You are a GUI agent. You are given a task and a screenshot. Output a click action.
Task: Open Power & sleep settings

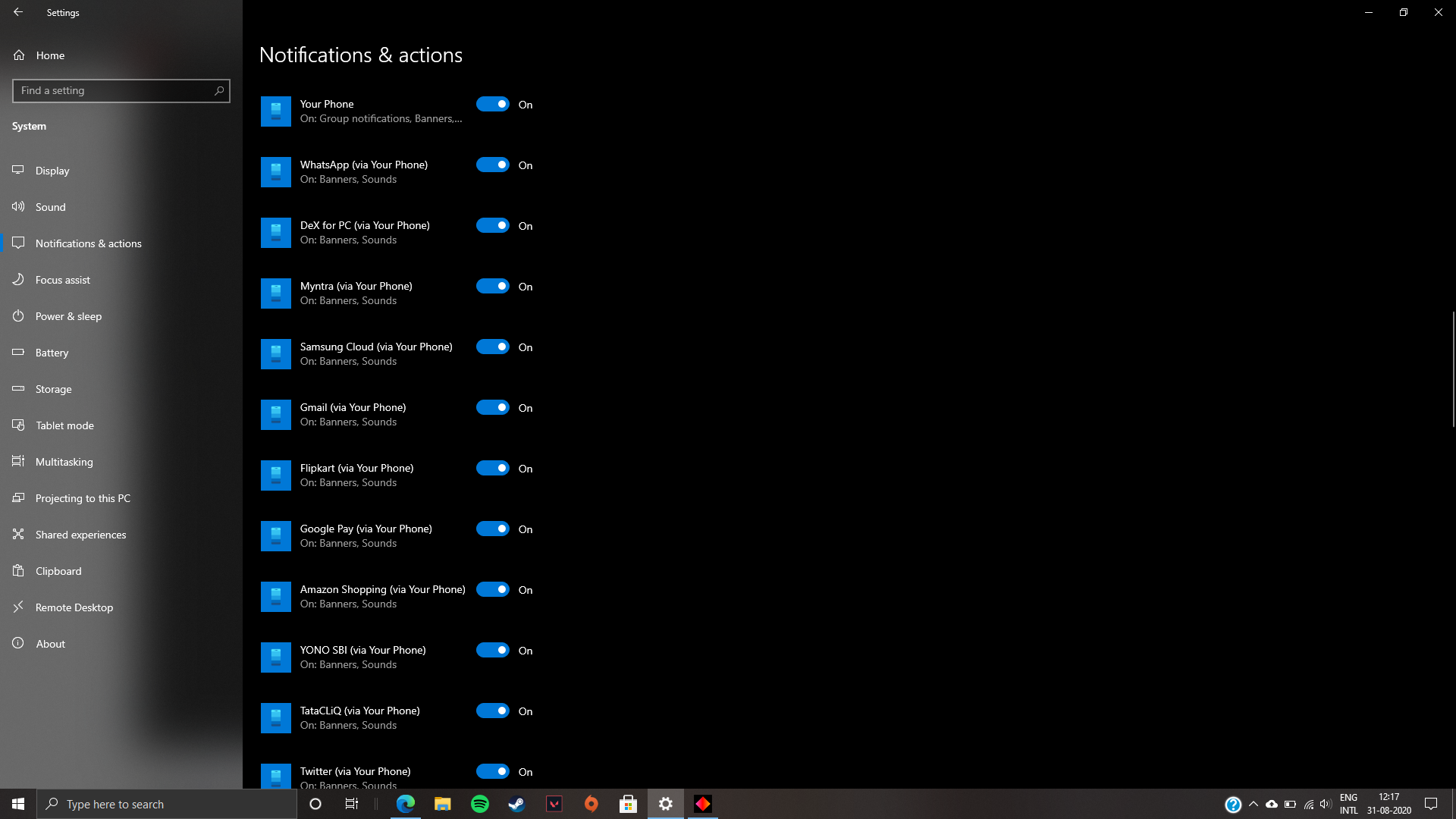[121, 316]
